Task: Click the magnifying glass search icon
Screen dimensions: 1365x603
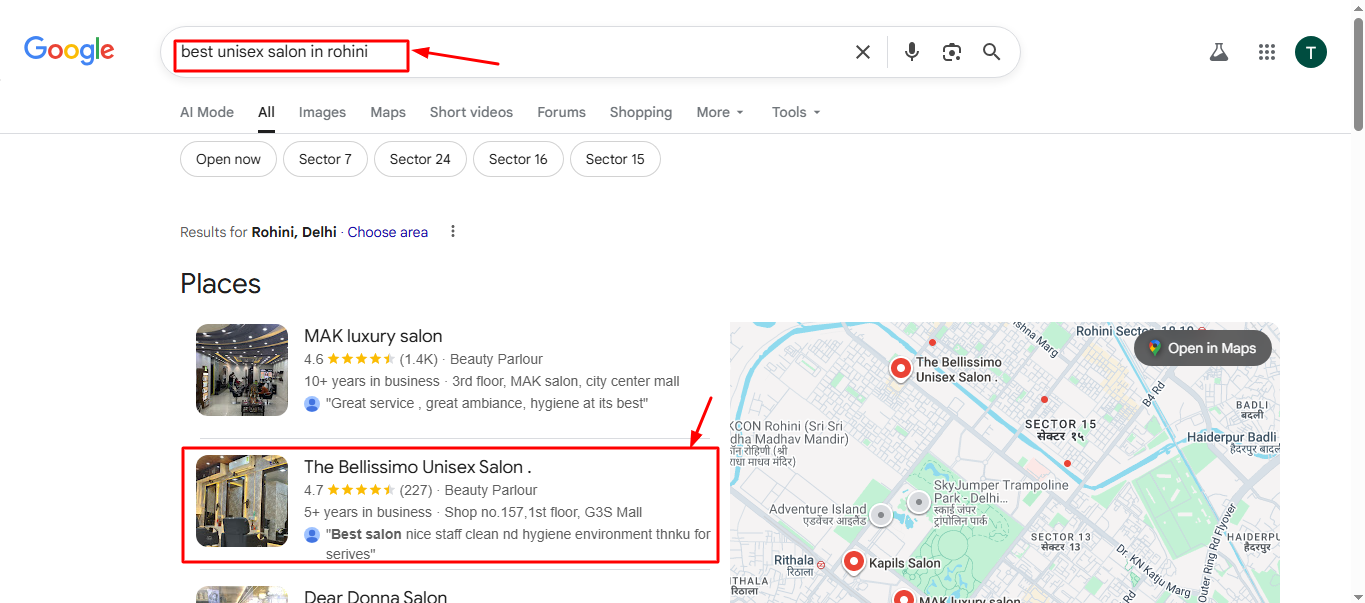Action: pos(991,52)
